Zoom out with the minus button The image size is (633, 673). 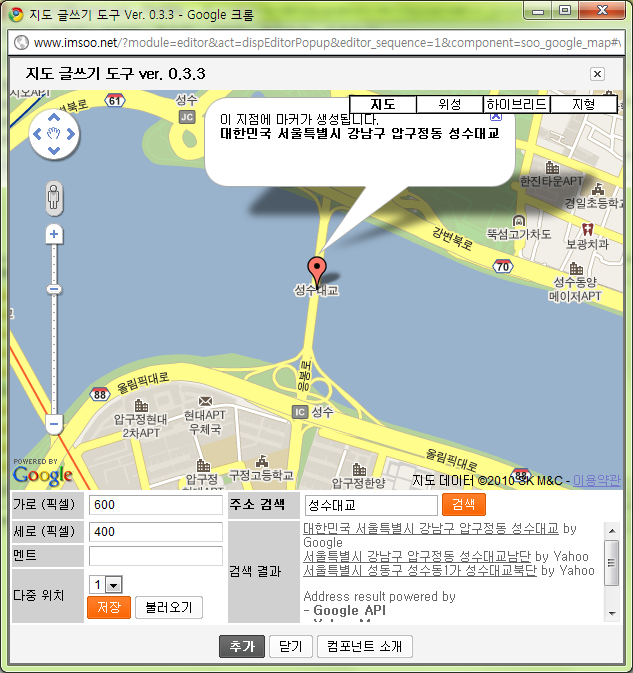coord(54,424)
